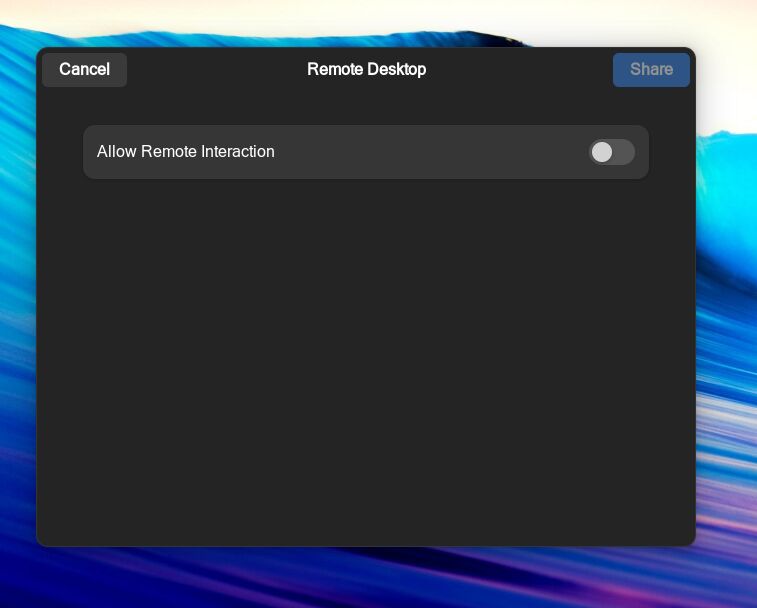Cancel the Remote Desktop dialog
This screenshot has width=757, height=608.
[x=84, y=70]
